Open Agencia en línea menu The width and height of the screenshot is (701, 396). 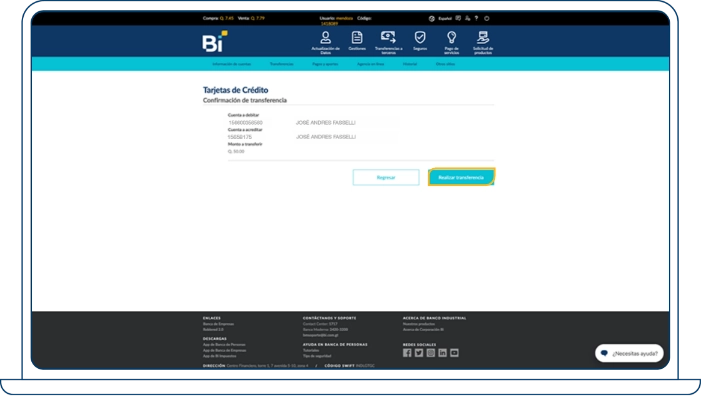[371, 64]
